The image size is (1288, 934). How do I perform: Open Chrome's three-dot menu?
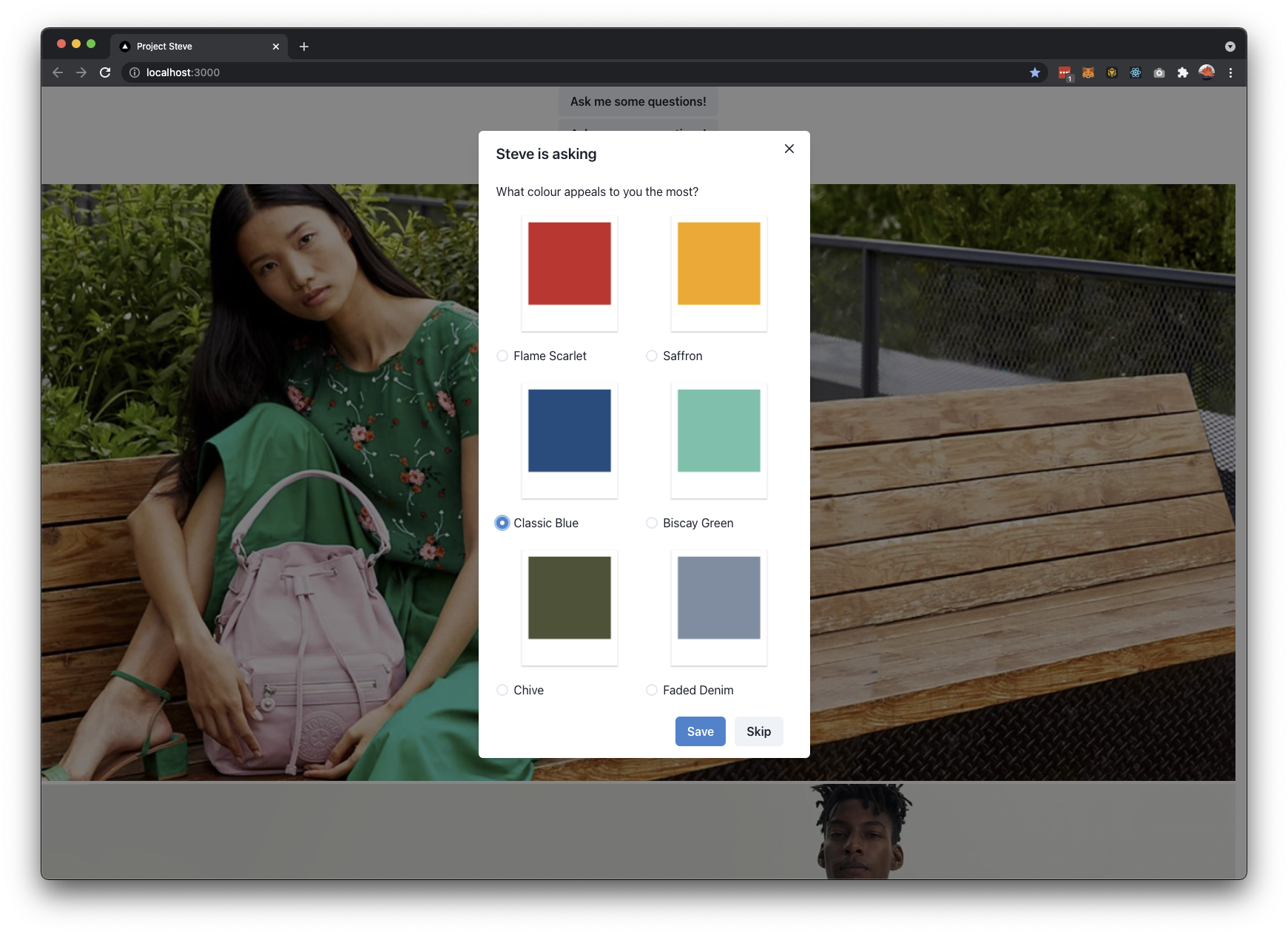click(1230, 72)
